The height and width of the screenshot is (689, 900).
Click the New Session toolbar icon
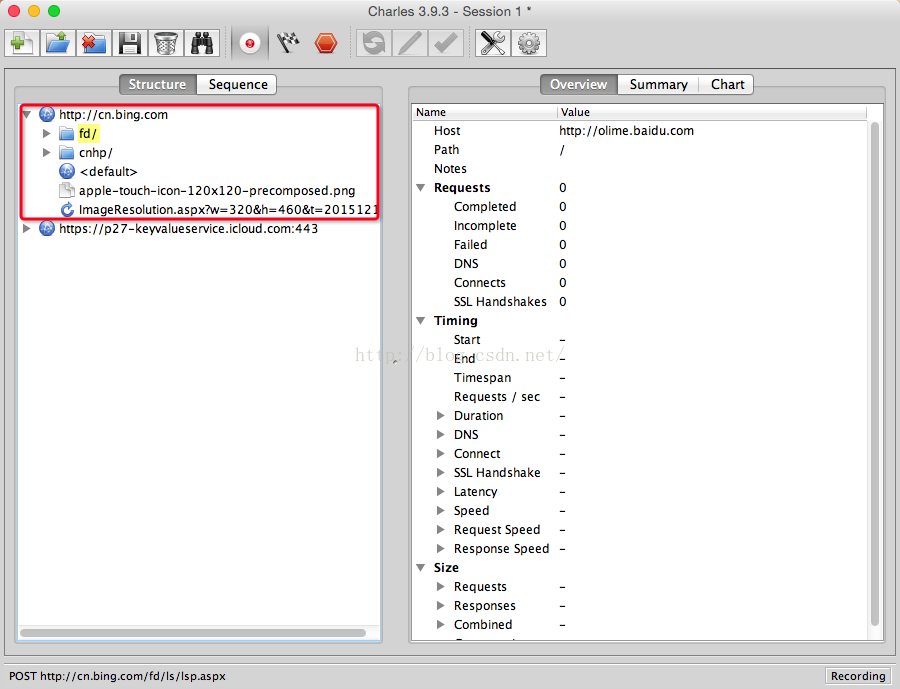coord(22,43)
